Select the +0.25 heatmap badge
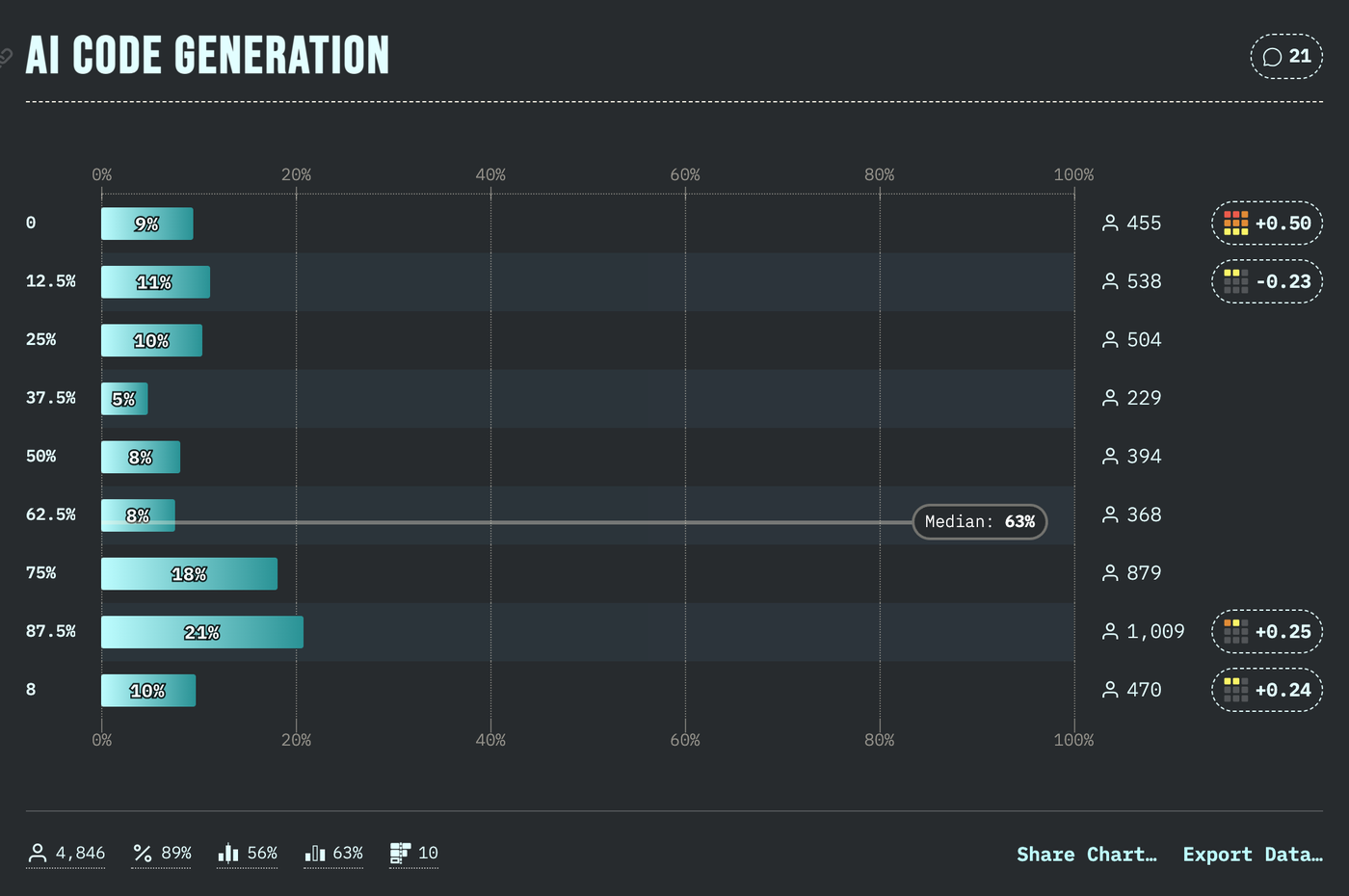Image resolution: width=1349 pixels, height=896 pixels. point(1267,632)
